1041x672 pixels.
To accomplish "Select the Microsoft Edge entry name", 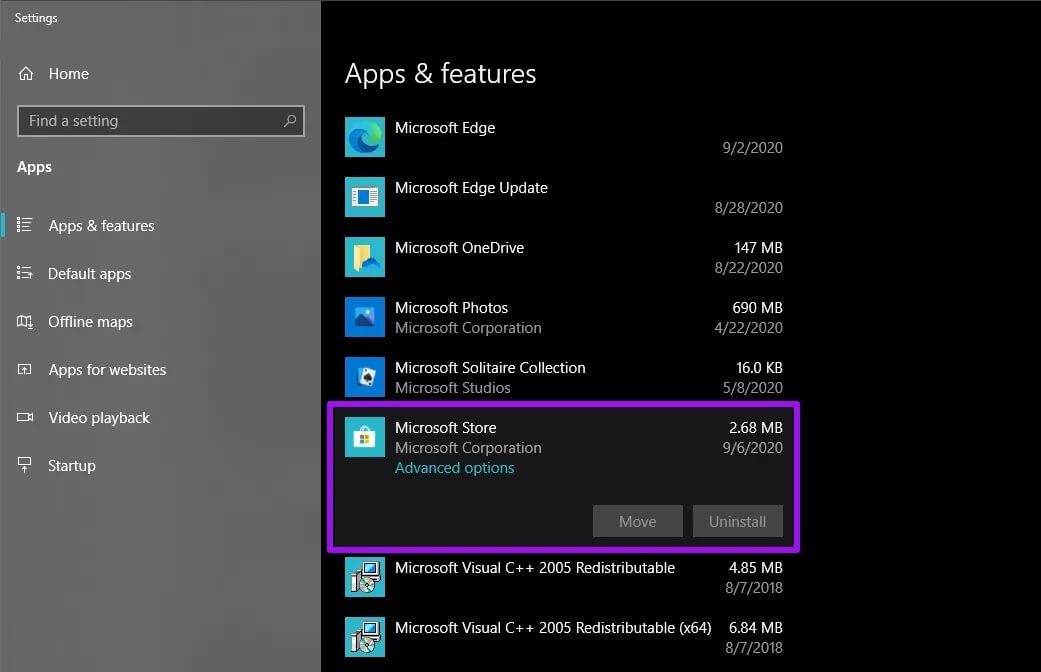I will [445, 127].
